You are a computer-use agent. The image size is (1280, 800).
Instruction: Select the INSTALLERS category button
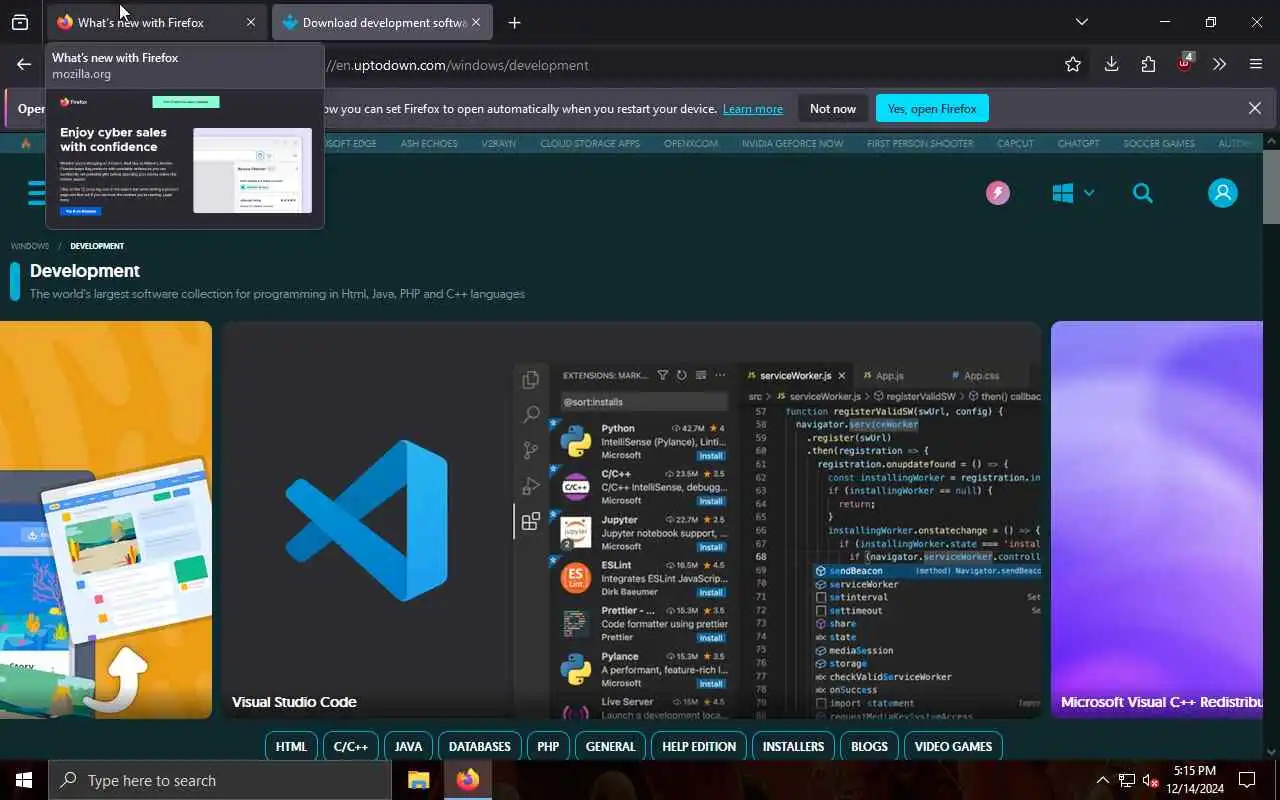pos(793,746)
